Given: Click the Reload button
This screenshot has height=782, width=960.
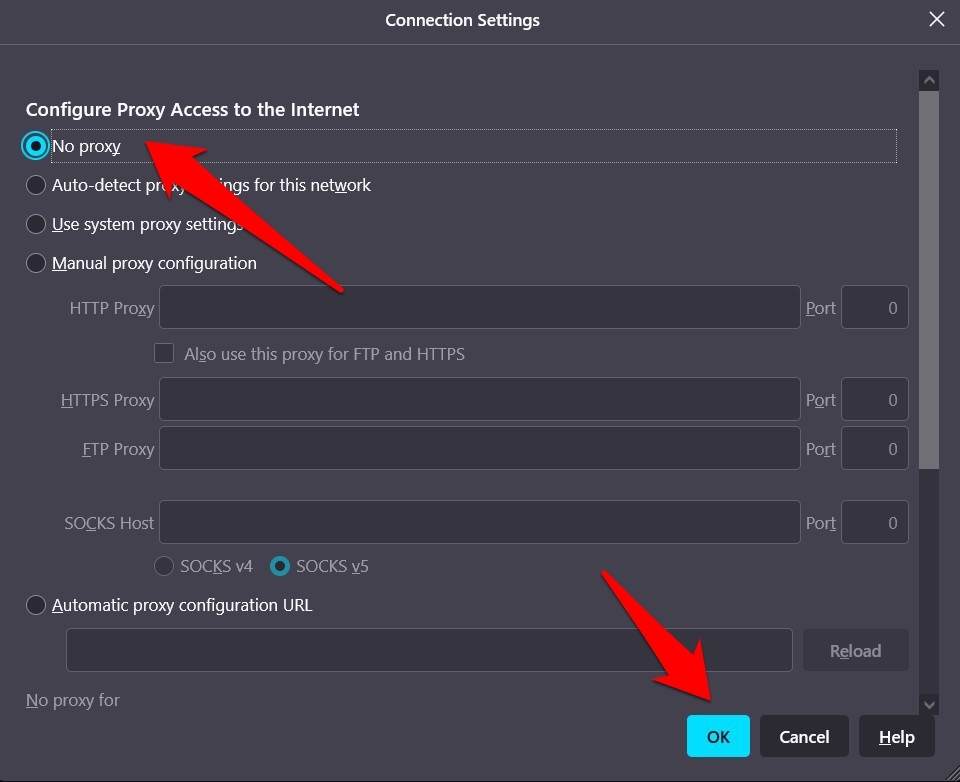Looking at the screenshot, I should tap(855, 650).
